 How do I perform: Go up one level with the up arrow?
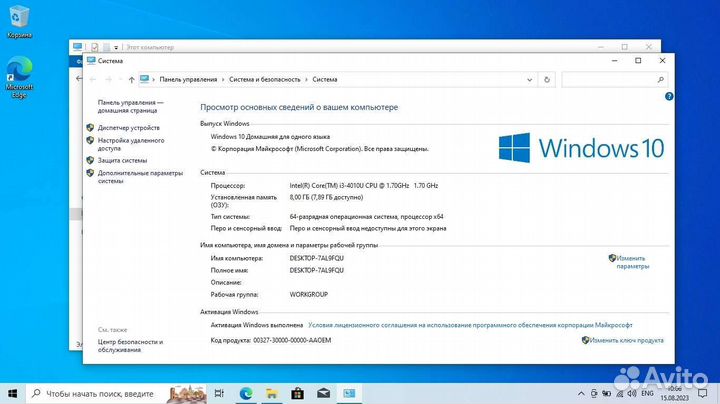pyautogui.click(x=132, y=79)
